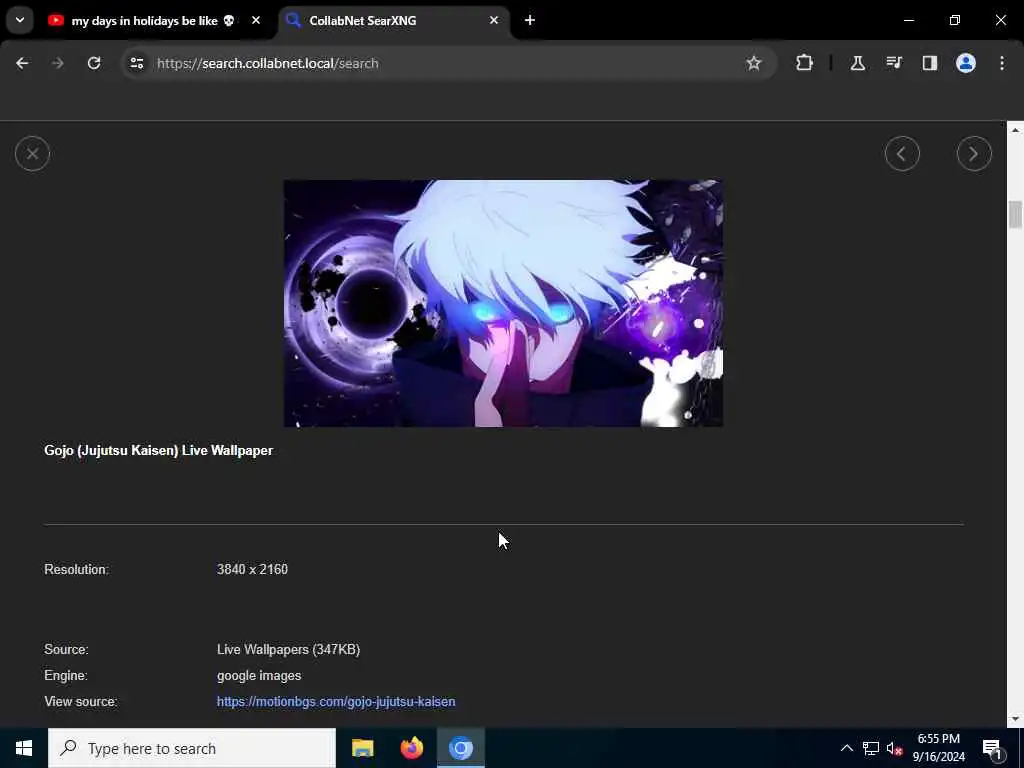Reload the current page
1024x768 pixels.
point(94,63)
